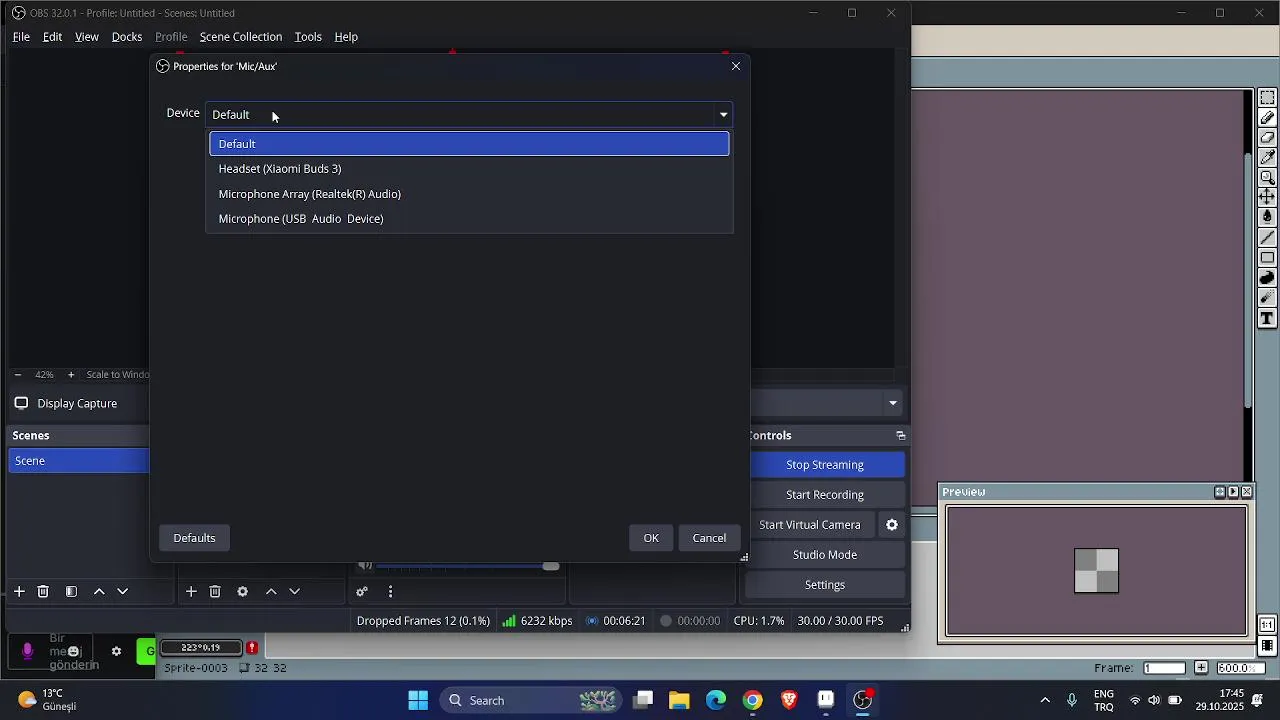Screen dimensions: 1280x720
Task: Select the Rectangle shape tool in the sprite editor
Action: [x=1267, y=258]
